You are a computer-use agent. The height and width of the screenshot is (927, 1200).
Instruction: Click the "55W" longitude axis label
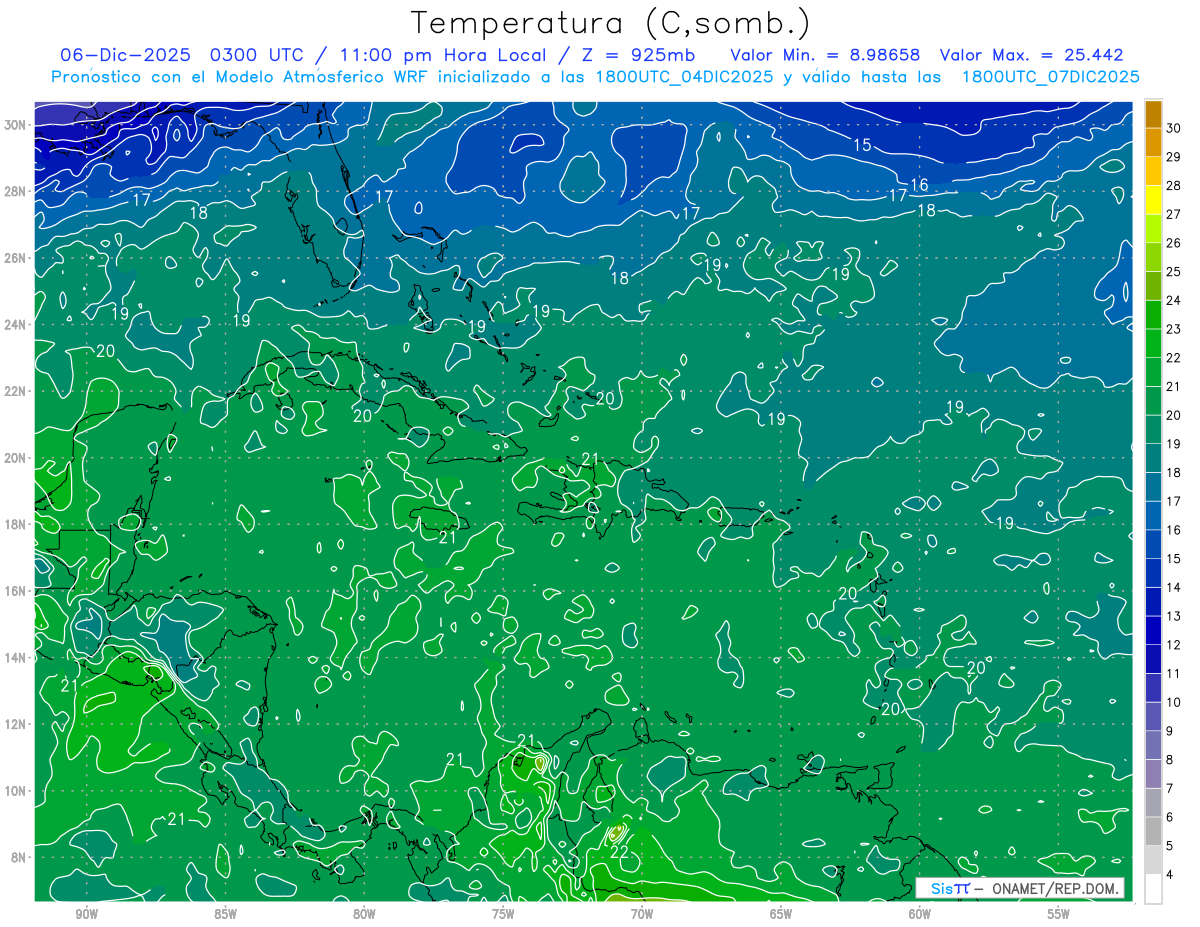coord(1059,915)
